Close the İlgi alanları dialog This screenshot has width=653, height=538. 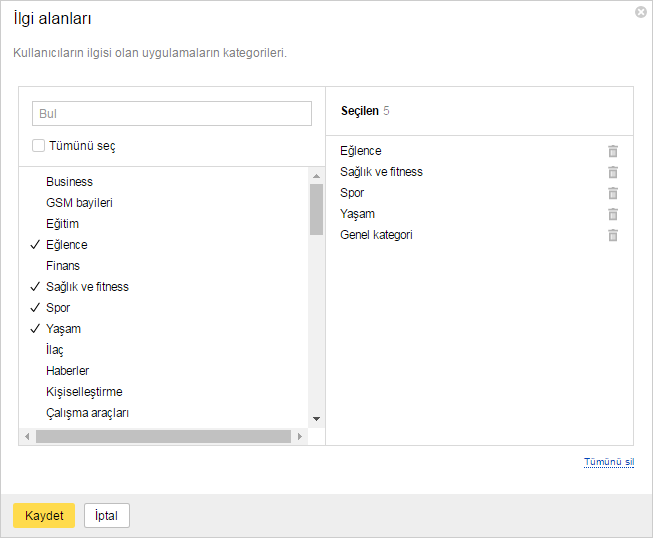point(640,12)
